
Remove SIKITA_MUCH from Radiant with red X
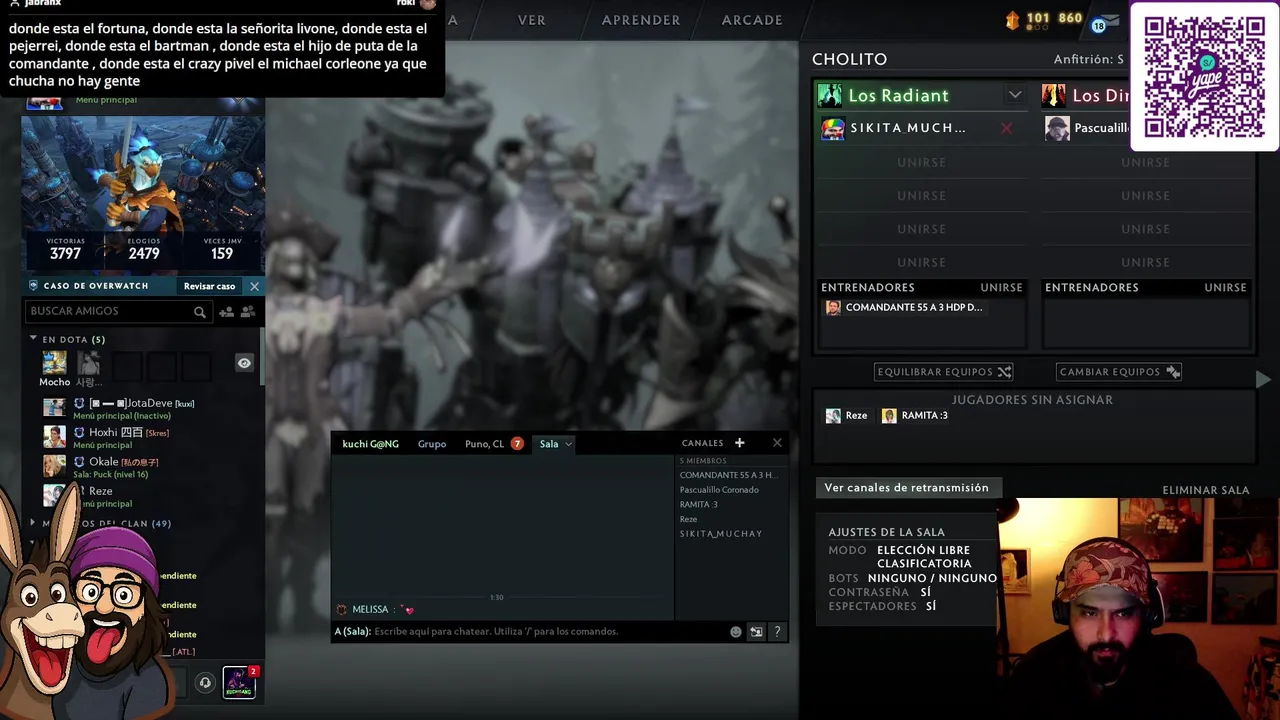click(x=1007, y=128)
